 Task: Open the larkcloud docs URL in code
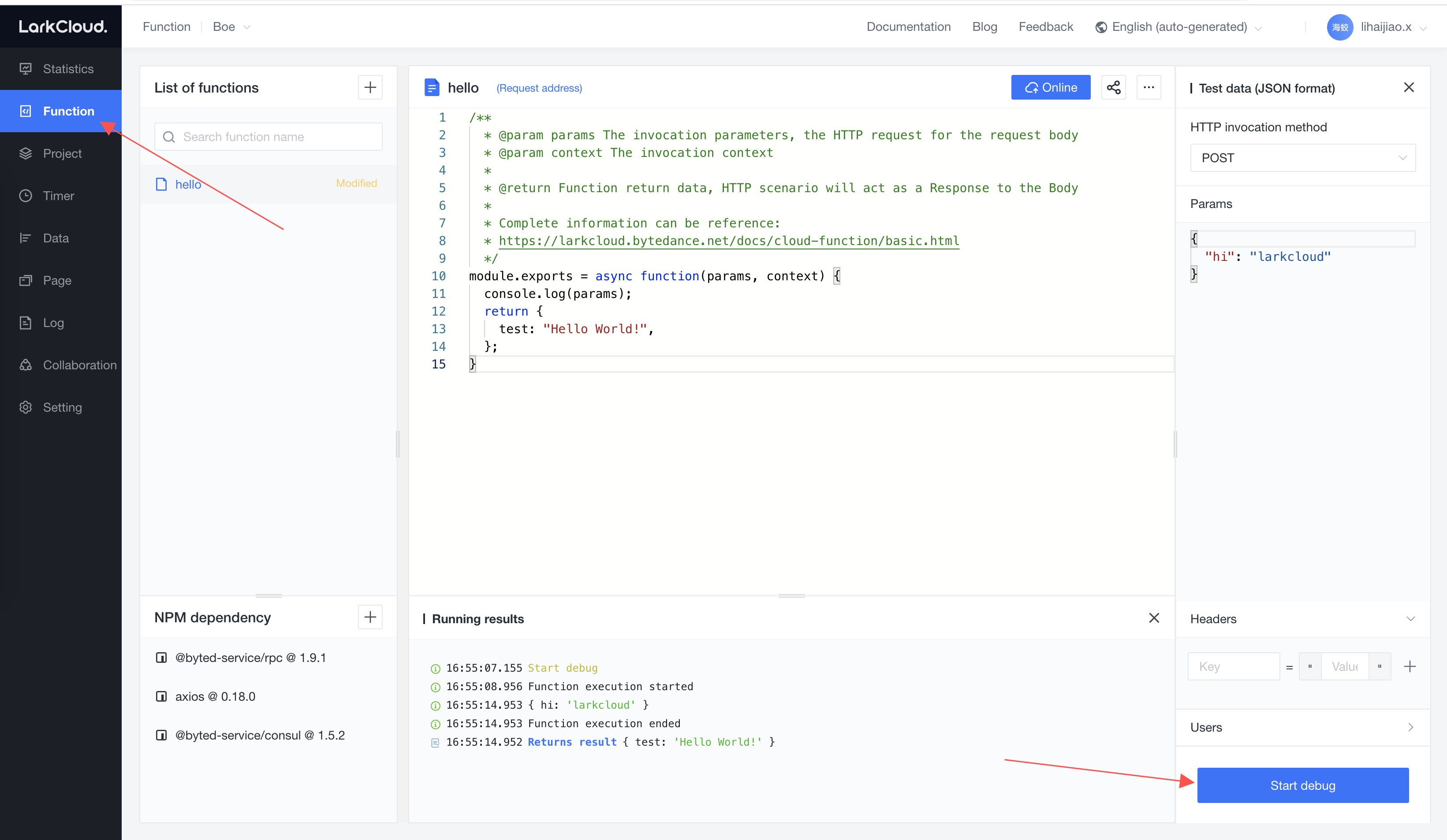click(729, 241)
